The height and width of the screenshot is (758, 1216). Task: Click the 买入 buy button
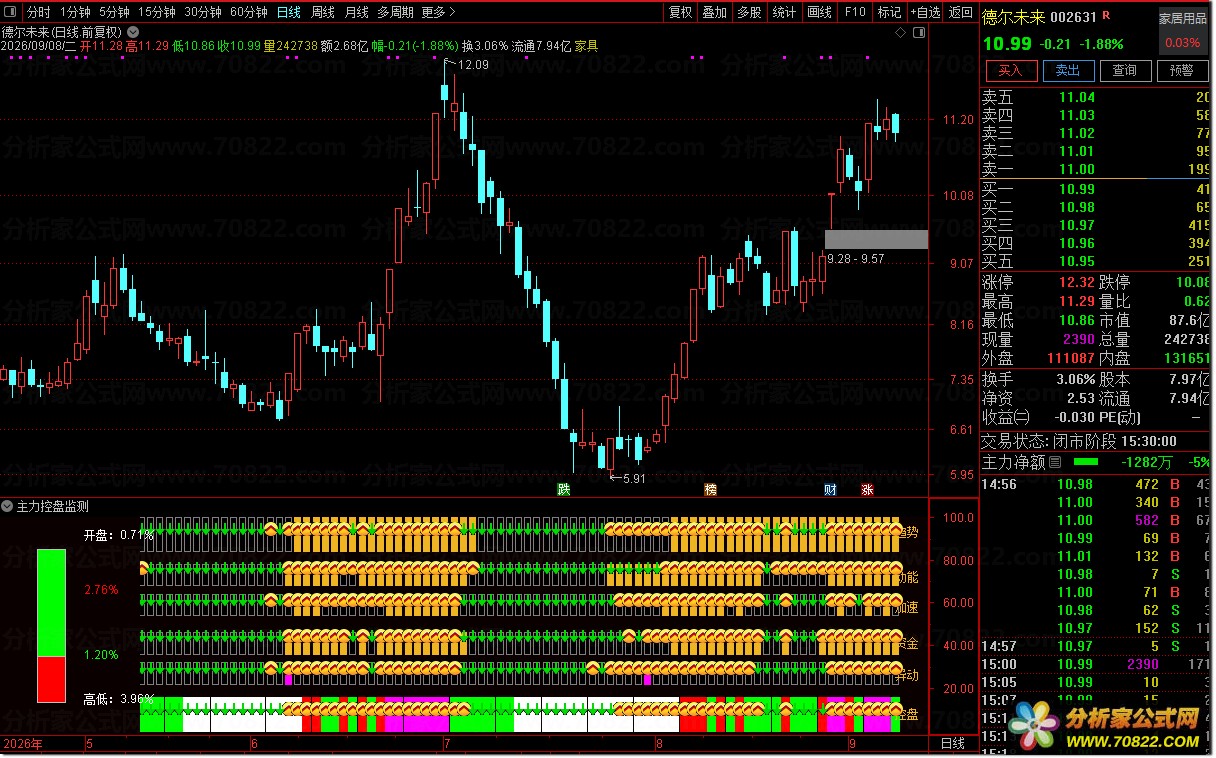click(x=1011, y=70)
